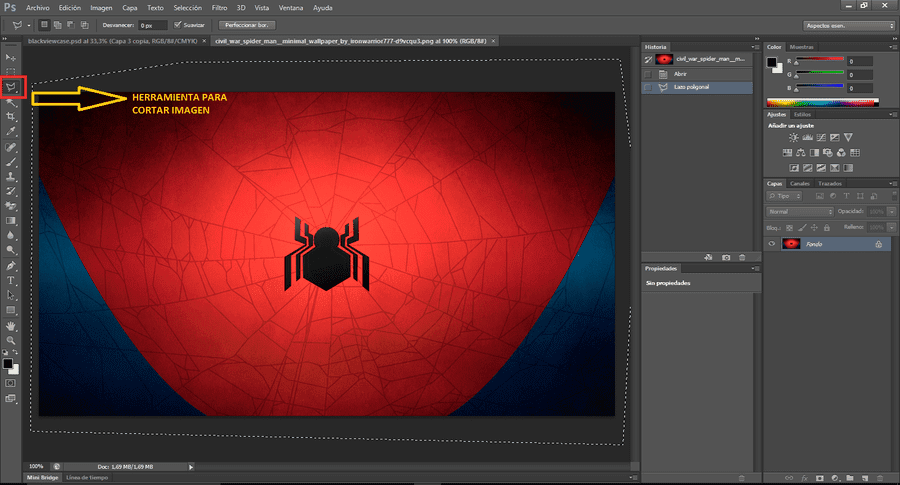
Task: Set history brush source for Abrir state
Action: 648,74
